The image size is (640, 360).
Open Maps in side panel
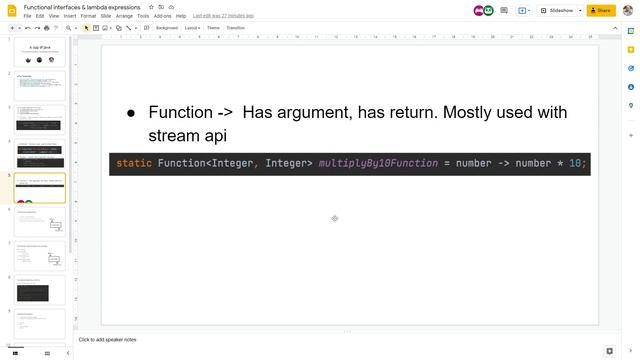pyautogui.click(x=631, y=105)
